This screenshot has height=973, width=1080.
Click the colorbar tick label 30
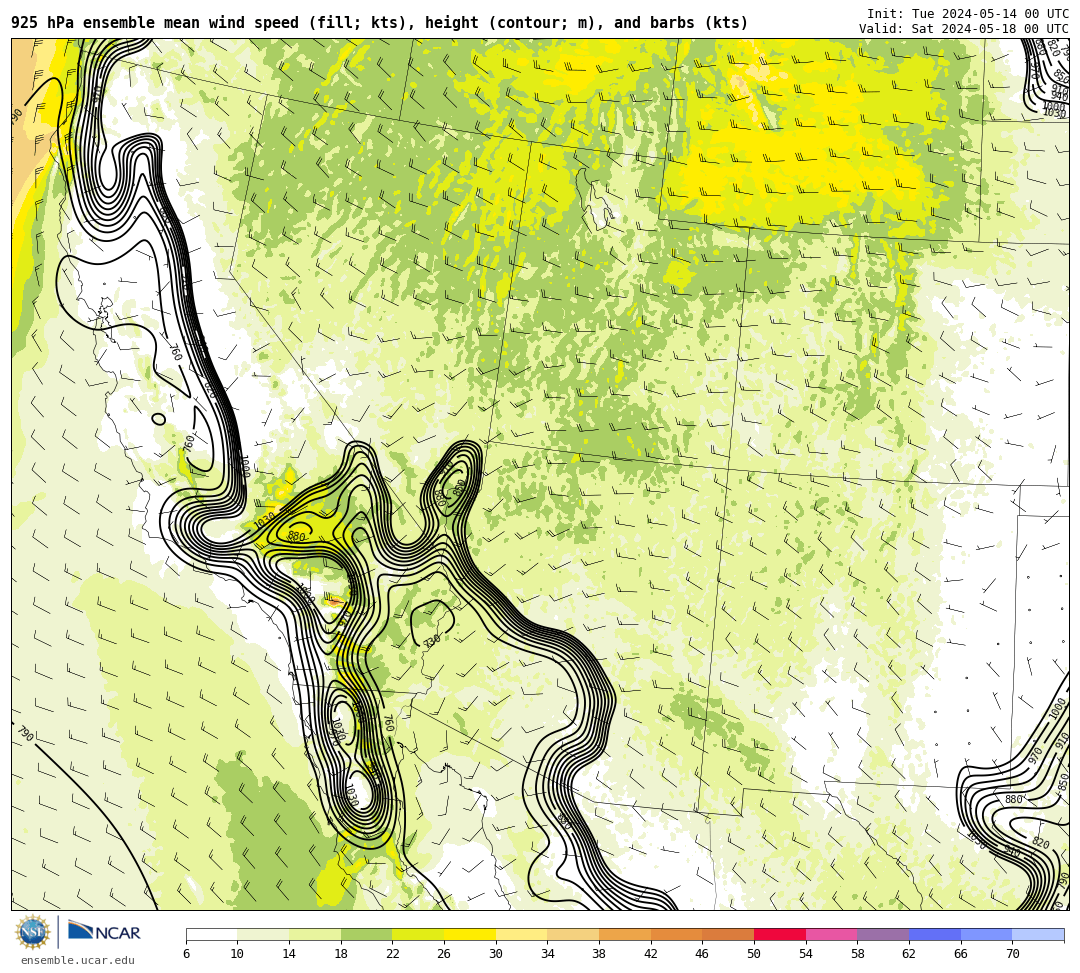click(x=496, y=954)
